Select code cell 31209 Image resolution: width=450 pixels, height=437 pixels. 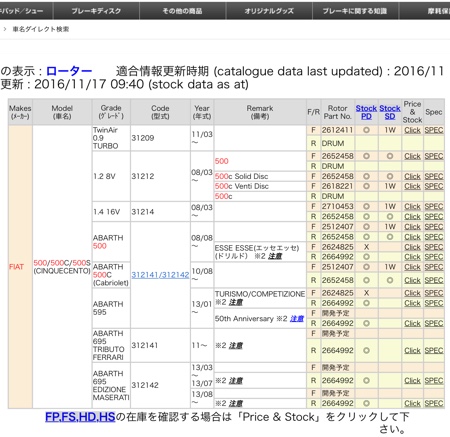(160, 138)
